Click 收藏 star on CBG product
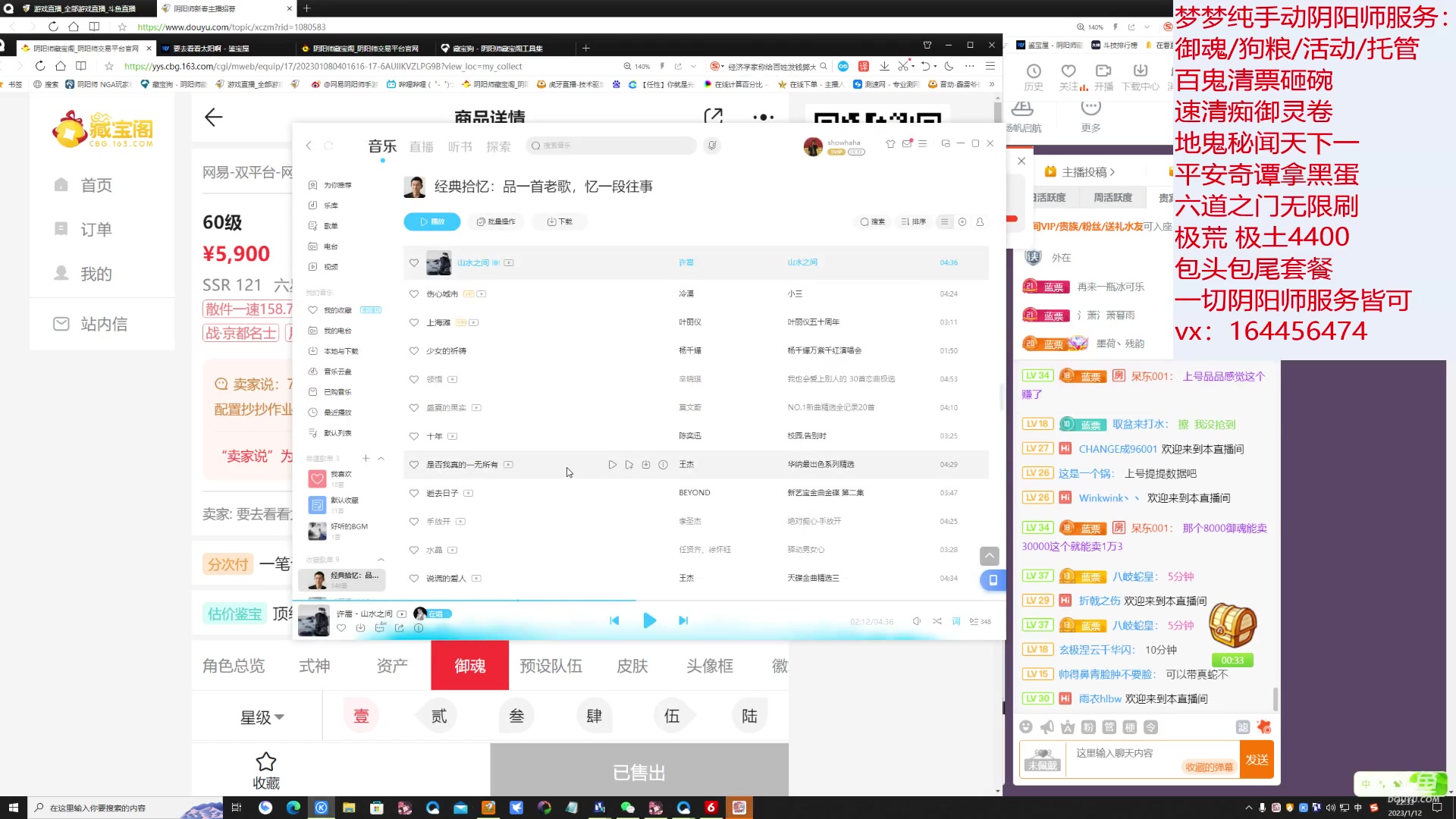Viewport: 1456px width, 819px height. click(x=266, y=772)
